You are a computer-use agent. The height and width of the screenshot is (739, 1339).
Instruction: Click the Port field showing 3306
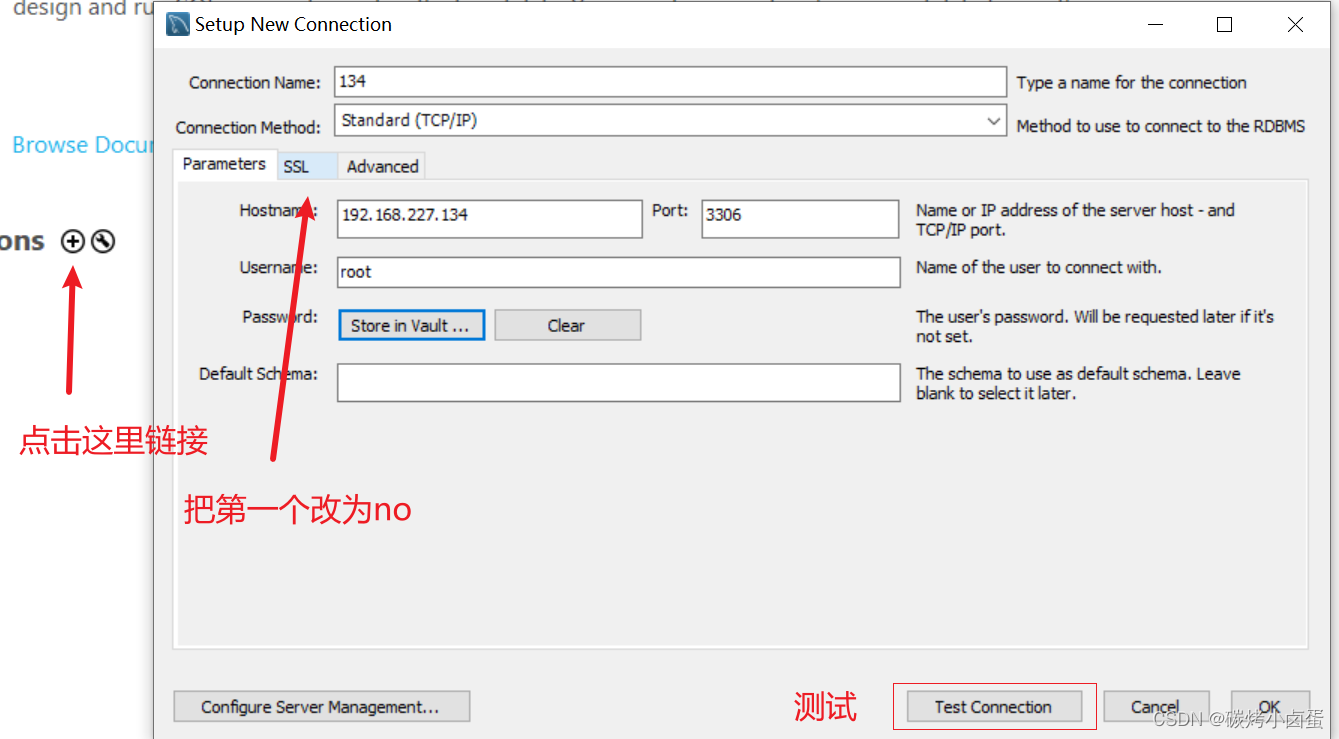[800, 219]
